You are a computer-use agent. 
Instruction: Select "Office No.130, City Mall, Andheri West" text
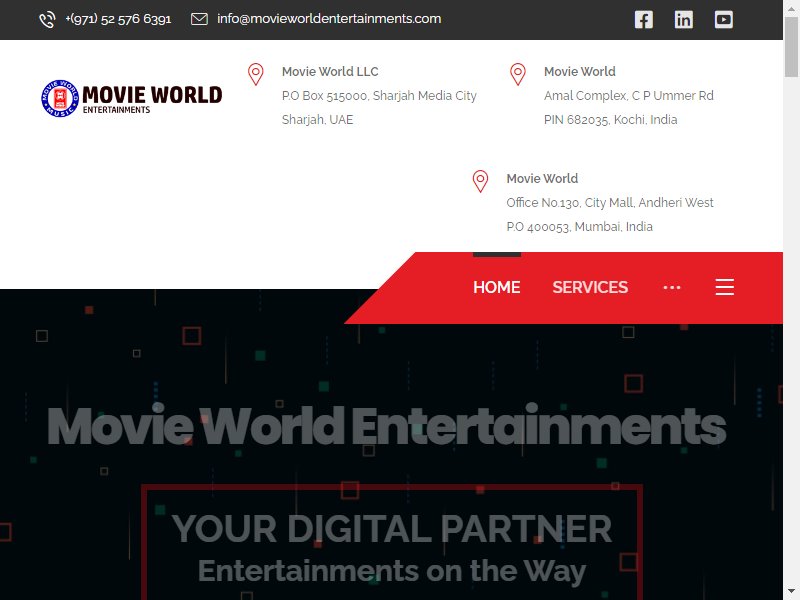610,203
